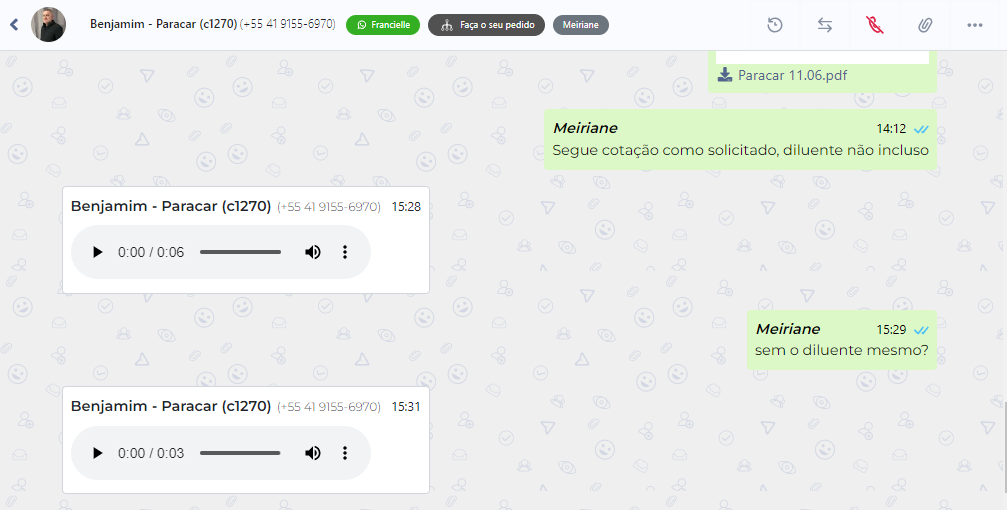Go back using the left chevron arrow
1007x510 pixels.
(14, 25)
